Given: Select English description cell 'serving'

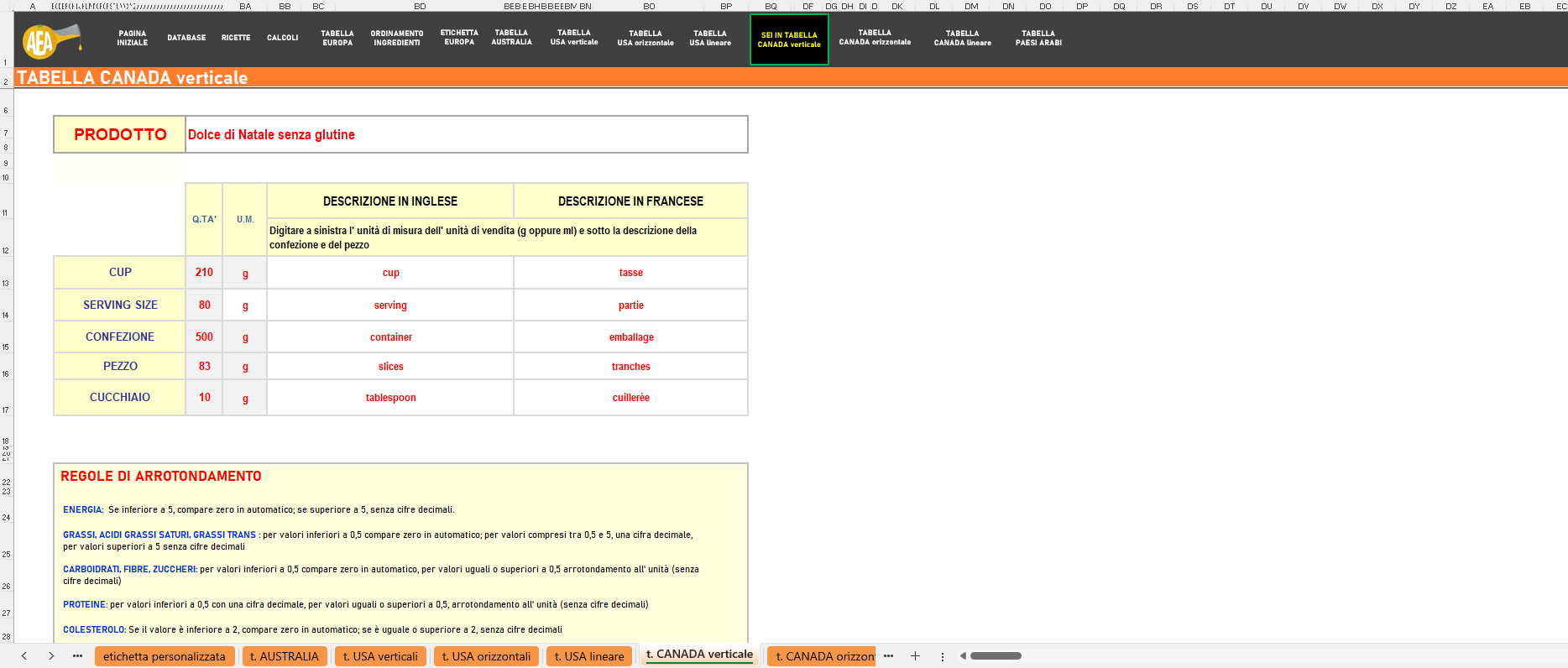Looking at the screenshot, I should point(390,305).
